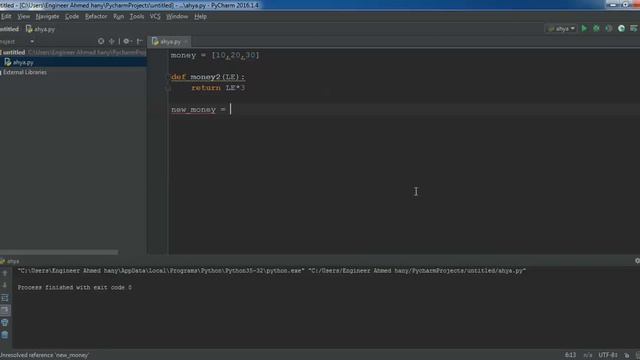Viewport: 640px width, 360px height.
Task: Place cursor on 'new_money =' line
Action: pos(198,109)
